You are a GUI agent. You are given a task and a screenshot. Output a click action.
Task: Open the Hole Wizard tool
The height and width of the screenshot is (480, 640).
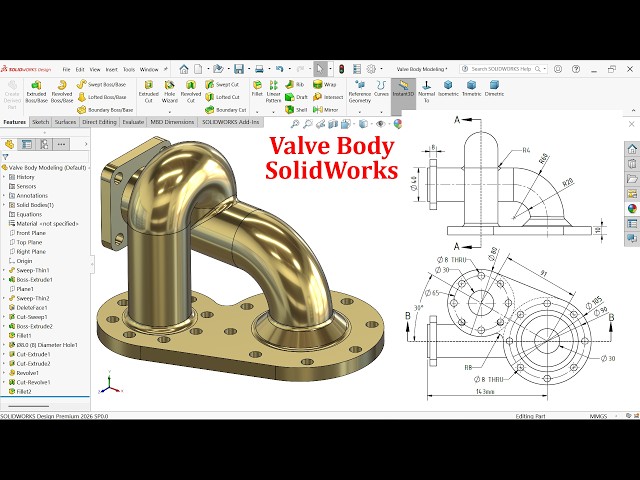pyautogui.click(x=169, y=91)
